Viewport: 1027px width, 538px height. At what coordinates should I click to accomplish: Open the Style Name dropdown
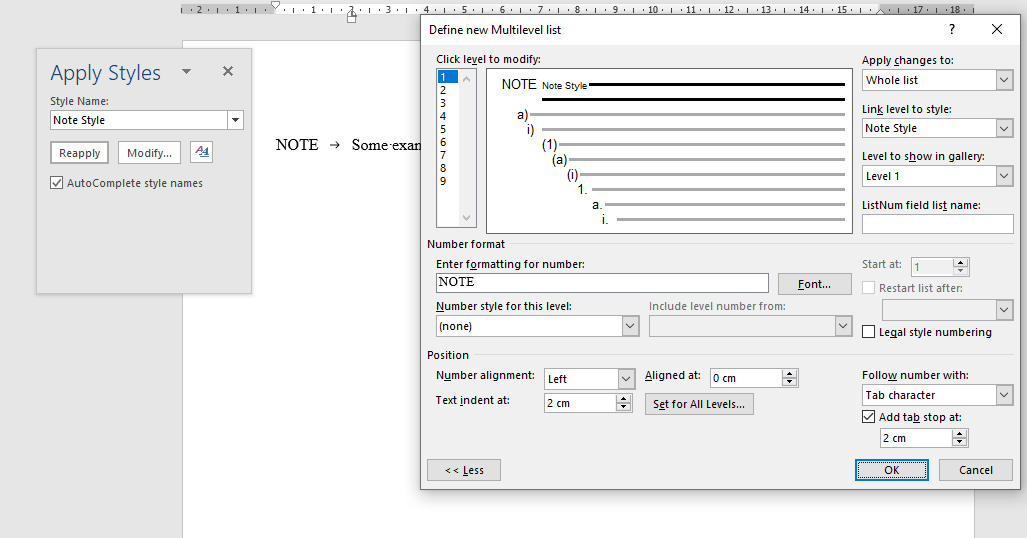pos(235,120)
